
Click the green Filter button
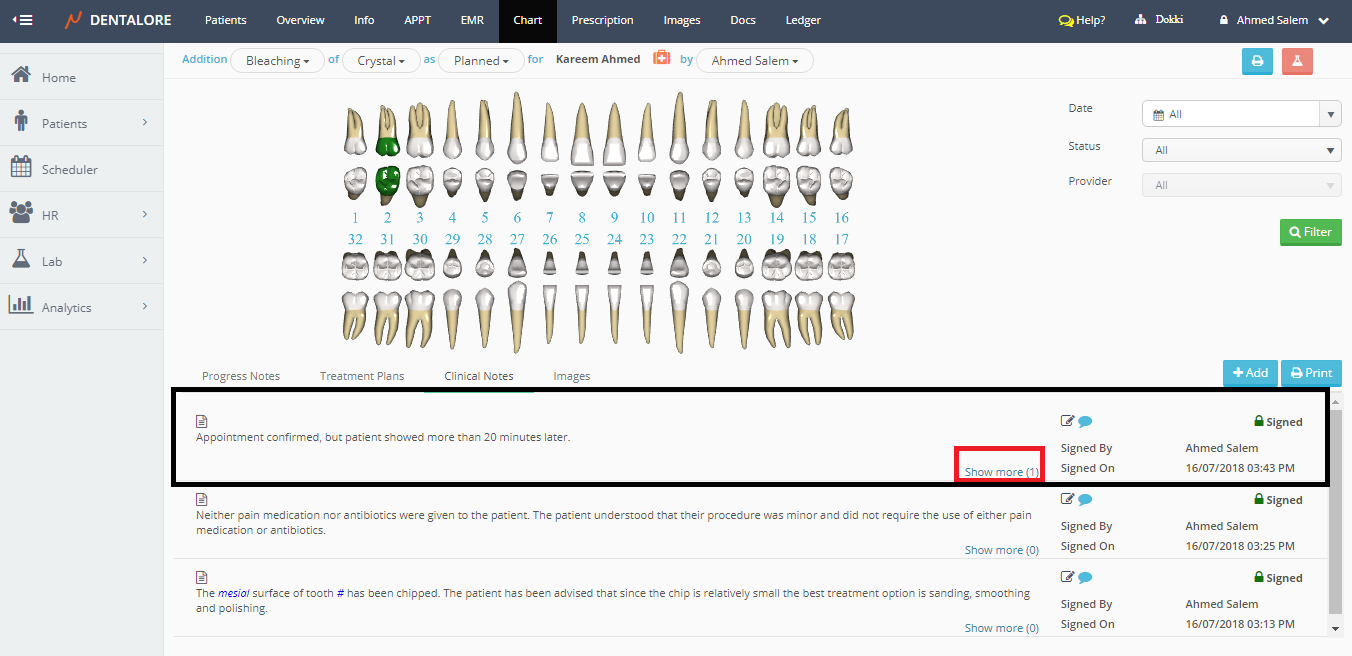click(x=1310, y=232)
